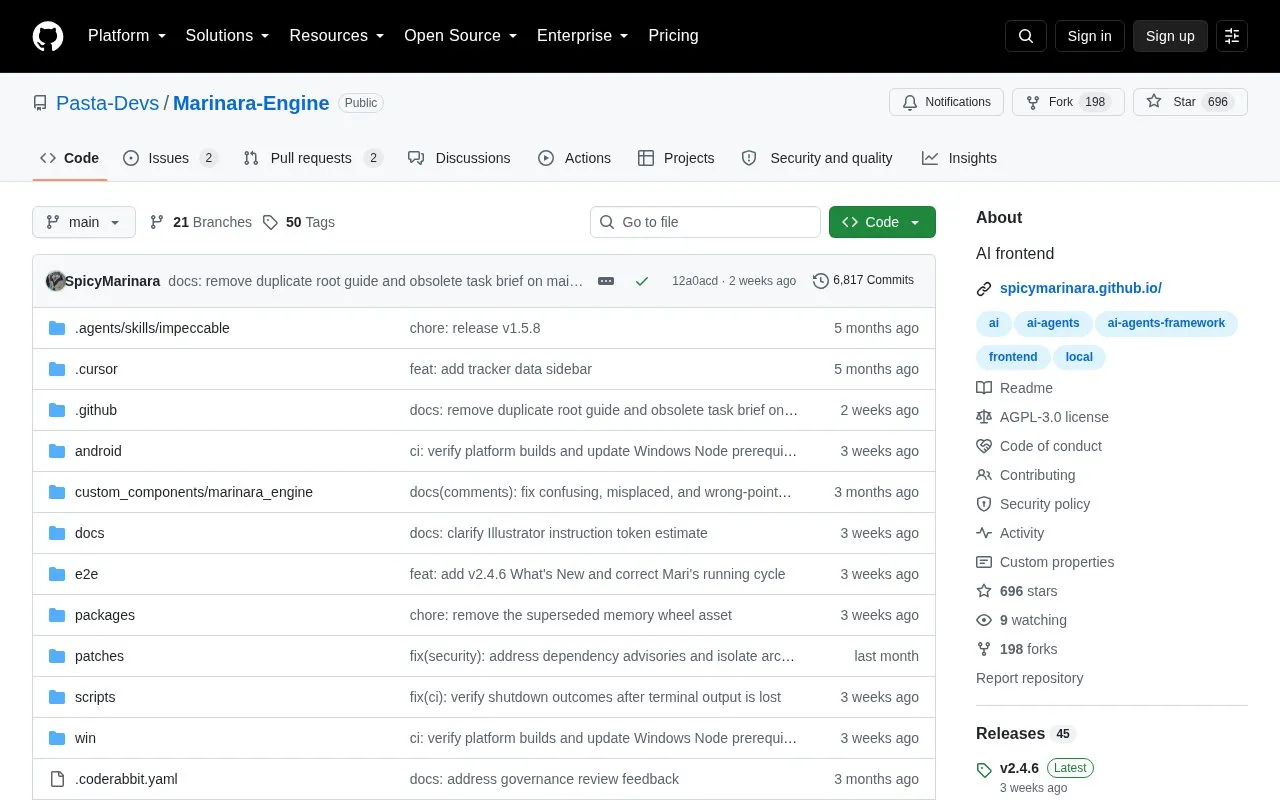Viewport: 1280px width, 800px height.
Task: Click the folder icon beside android
Action: [57, 451]
